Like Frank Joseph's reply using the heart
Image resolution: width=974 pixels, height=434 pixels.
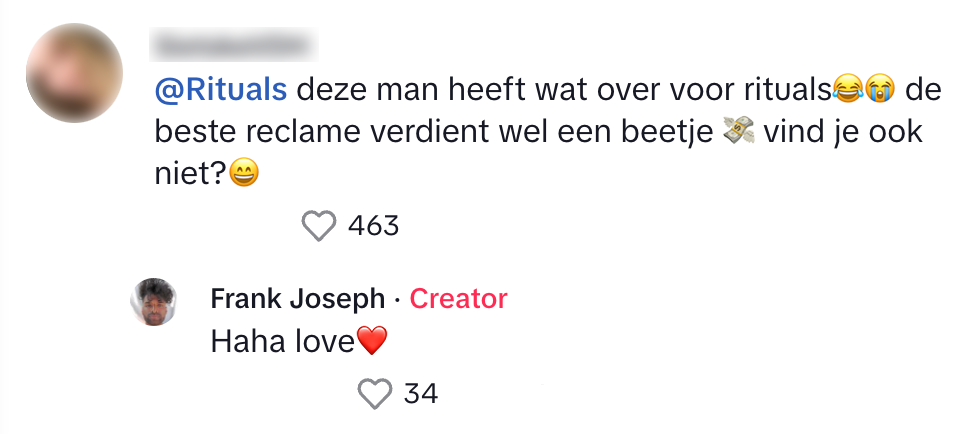pos(375,394)
